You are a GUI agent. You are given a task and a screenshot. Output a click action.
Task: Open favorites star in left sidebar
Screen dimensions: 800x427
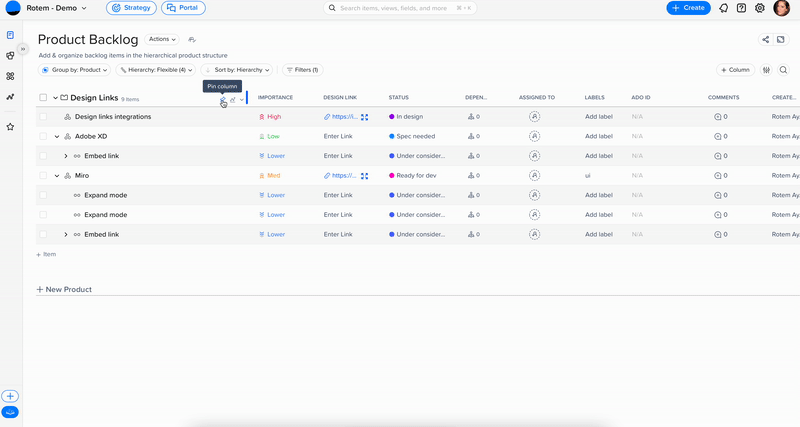tap(10, 127)
